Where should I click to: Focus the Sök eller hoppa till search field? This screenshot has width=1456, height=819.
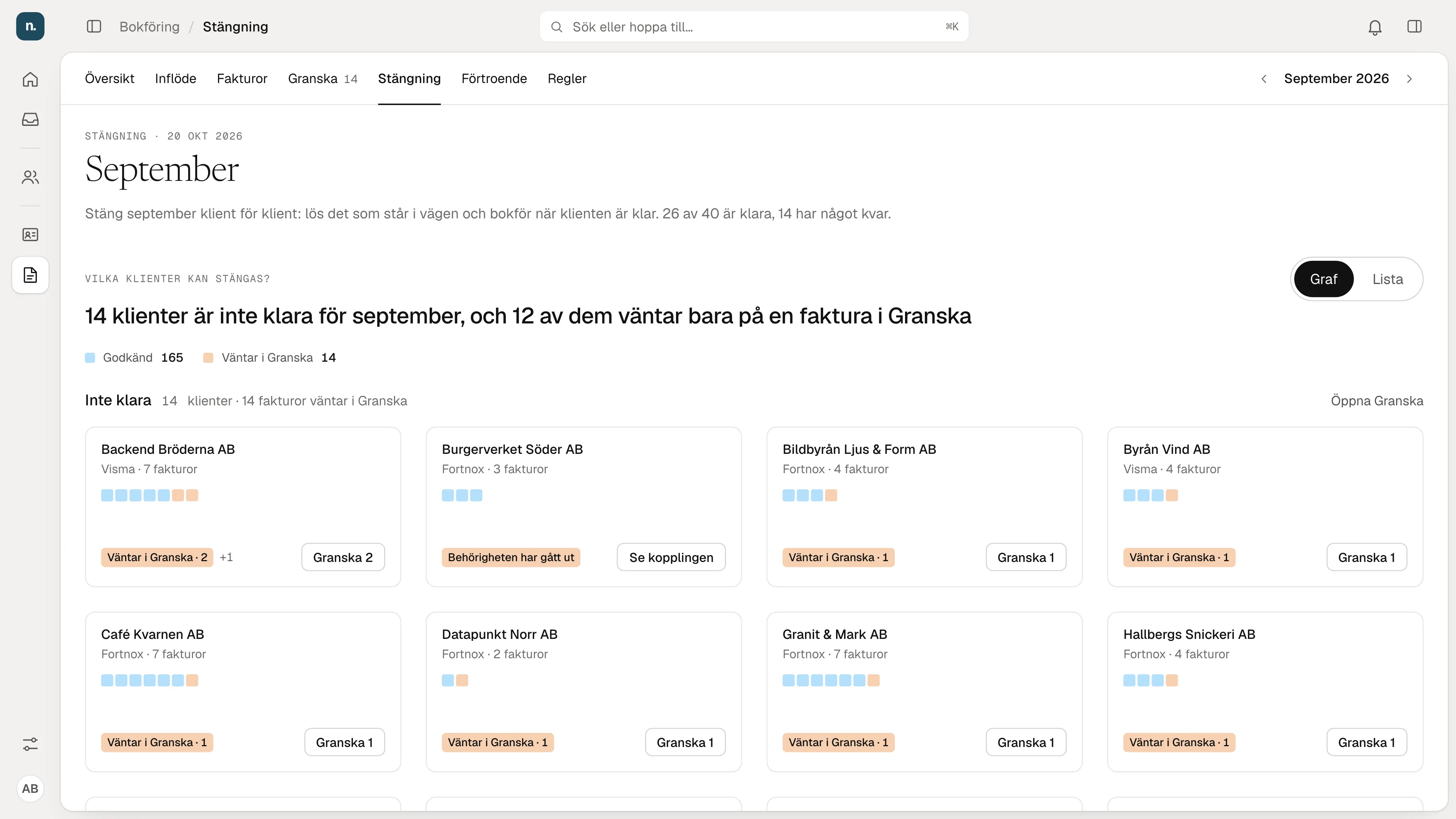[x=753, y=27]
